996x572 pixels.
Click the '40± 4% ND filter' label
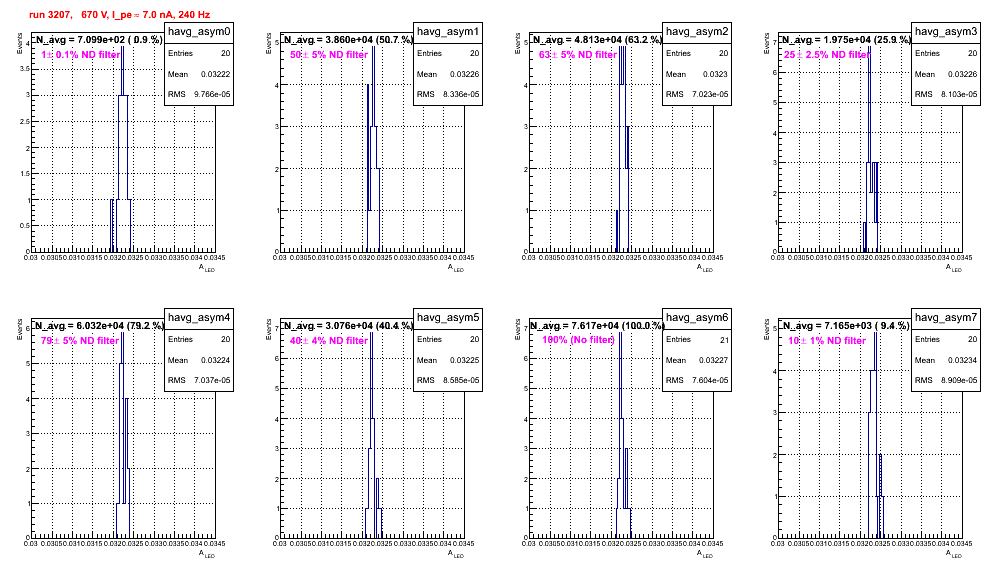click(x=329, y=341)
